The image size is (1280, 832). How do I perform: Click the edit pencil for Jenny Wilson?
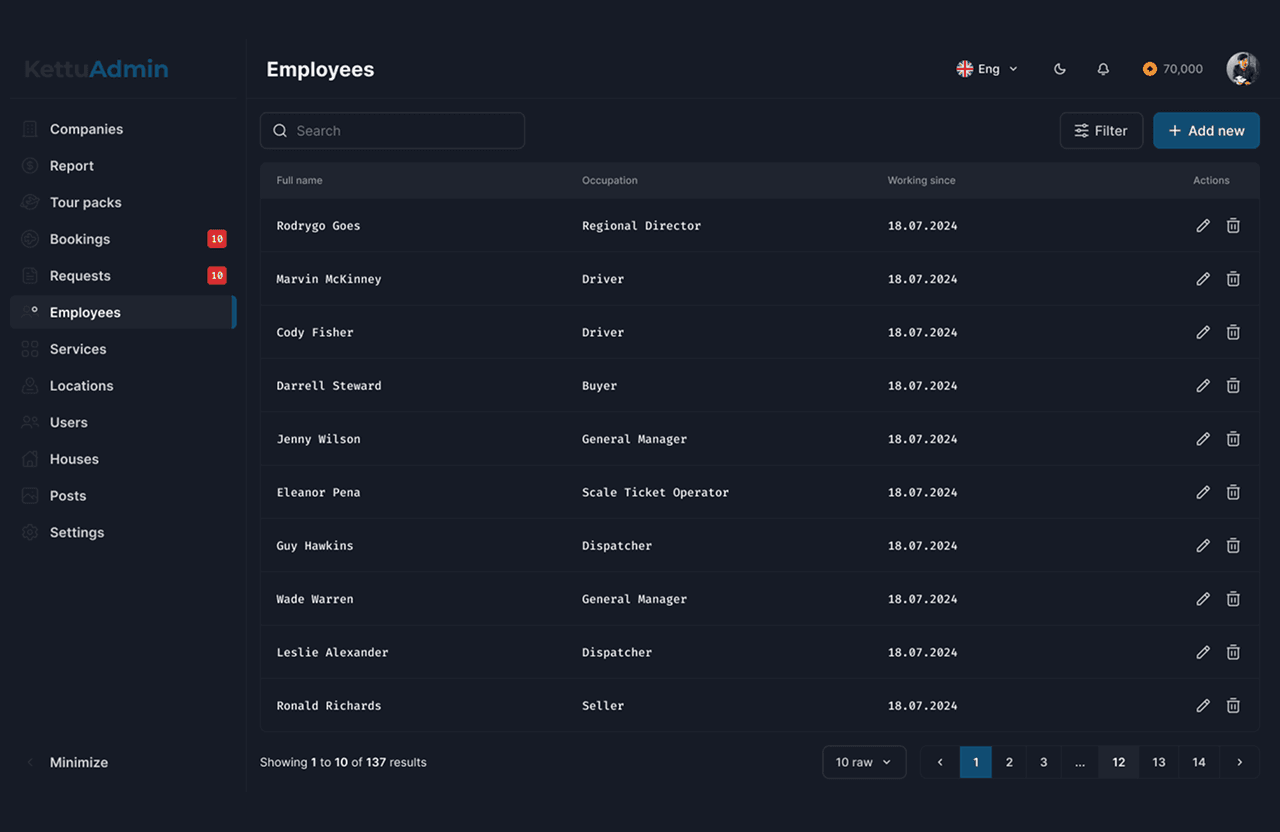point(1203,439)
